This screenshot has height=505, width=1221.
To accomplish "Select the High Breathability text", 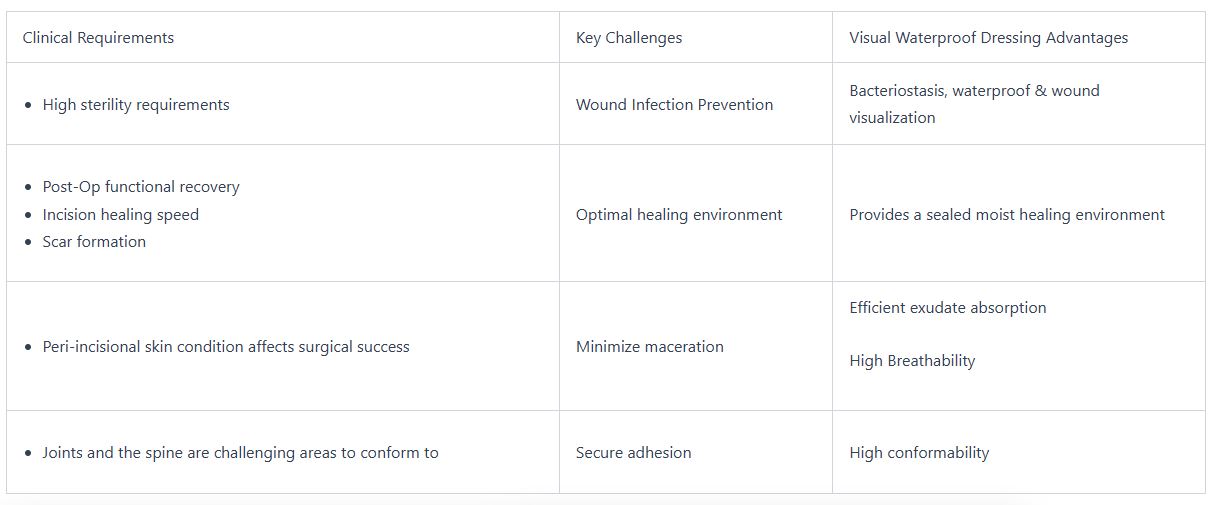I will (912, 361).
